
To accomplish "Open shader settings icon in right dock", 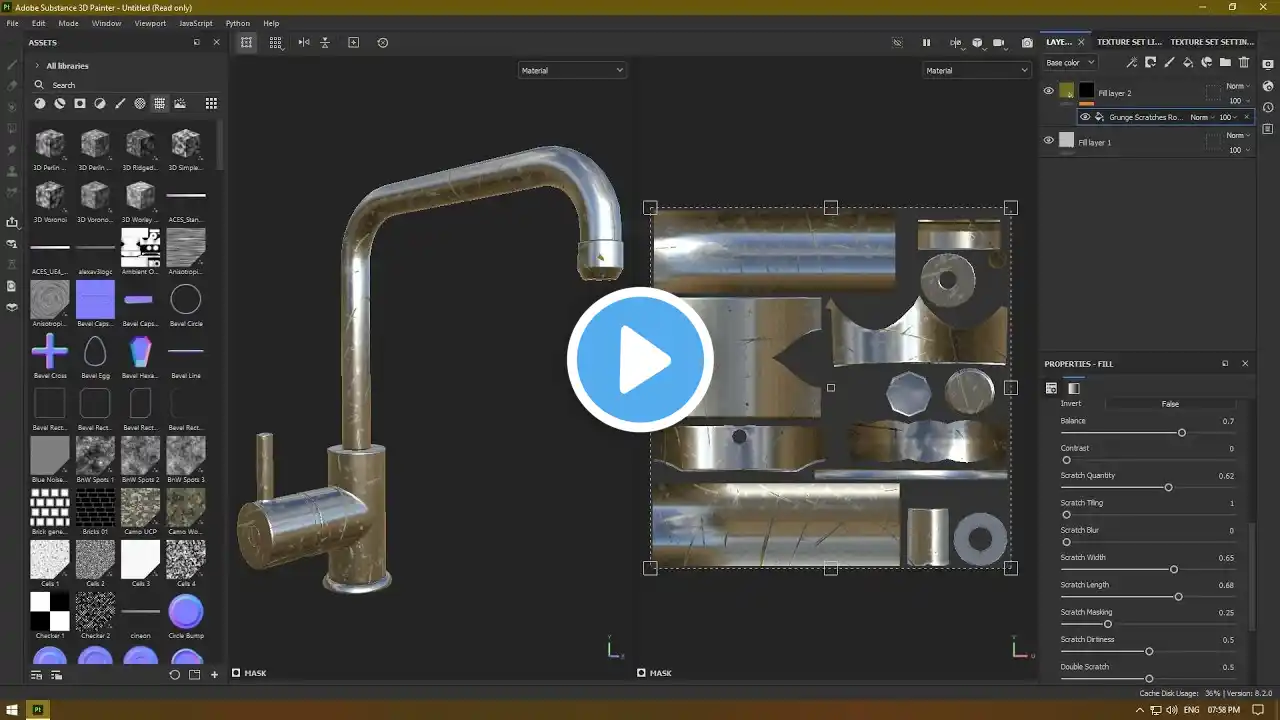I will [x=1268, y=86].
